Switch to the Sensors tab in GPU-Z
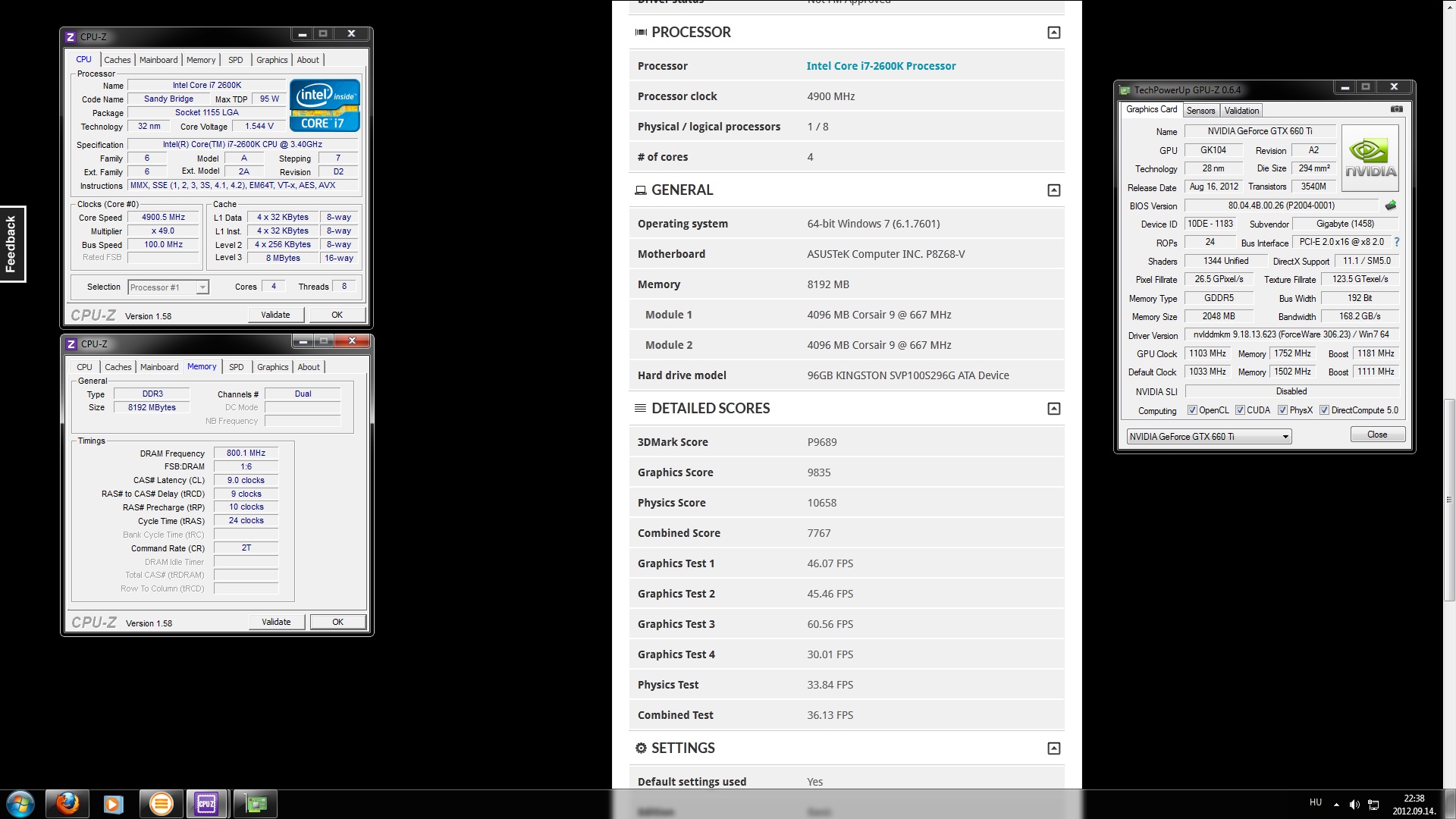This screenshot has height=819, width=1456. point(1200,111)
